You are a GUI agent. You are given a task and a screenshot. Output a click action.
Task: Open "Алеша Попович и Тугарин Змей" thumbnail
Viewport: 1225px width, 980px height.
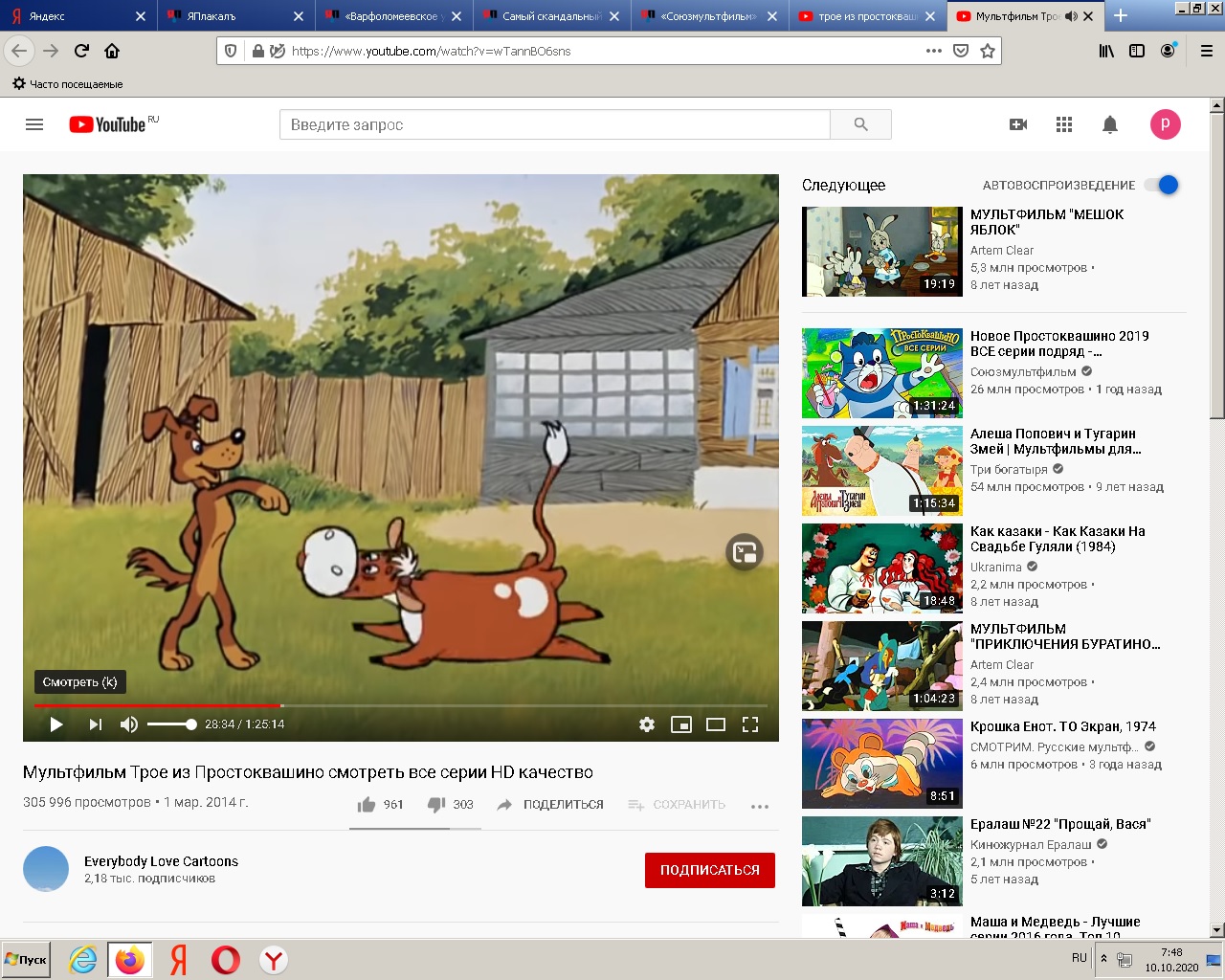tap(882, 471)
